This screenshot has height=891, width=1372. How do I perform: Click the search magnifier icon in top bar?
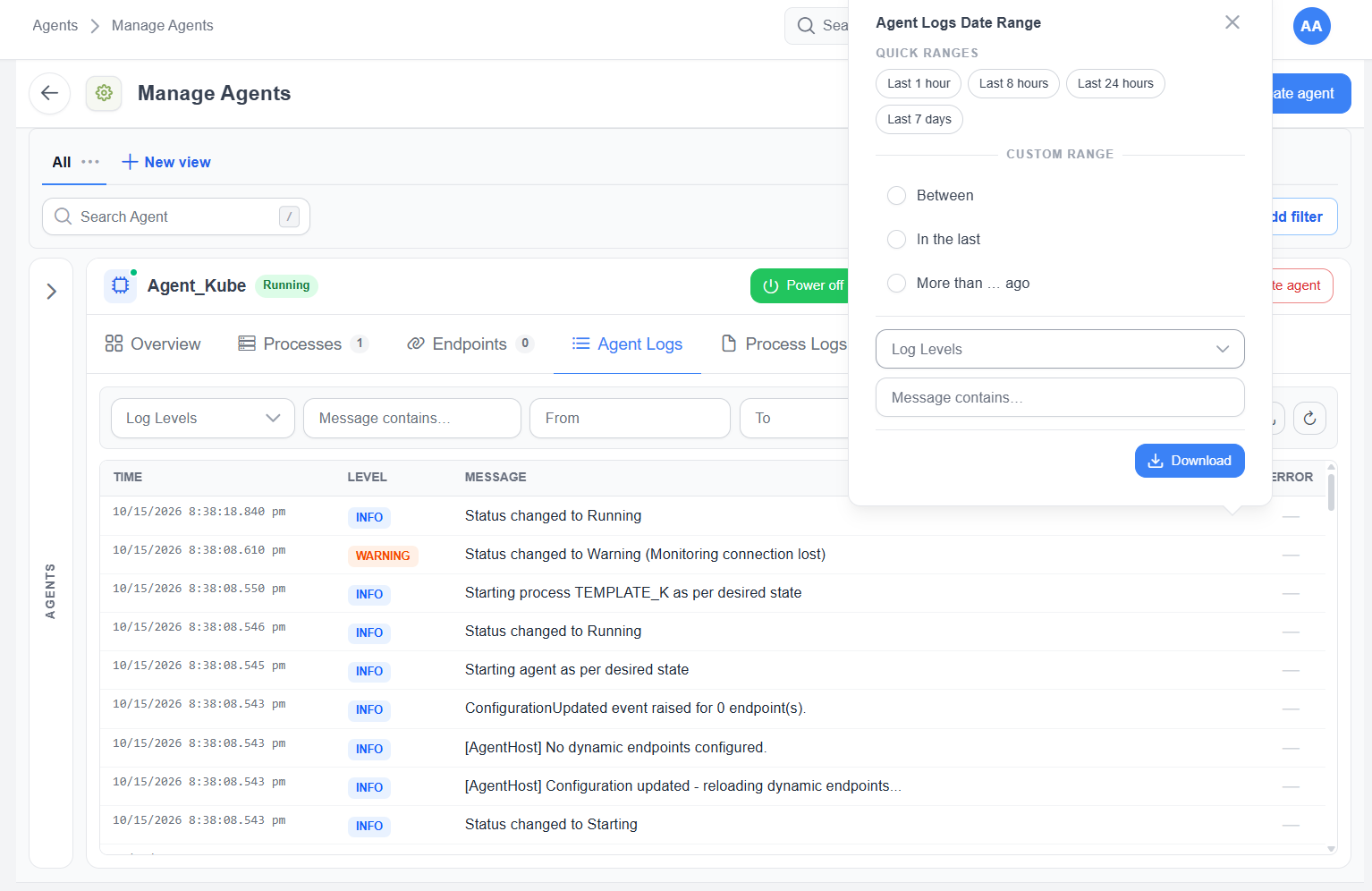tap(806, 25)
